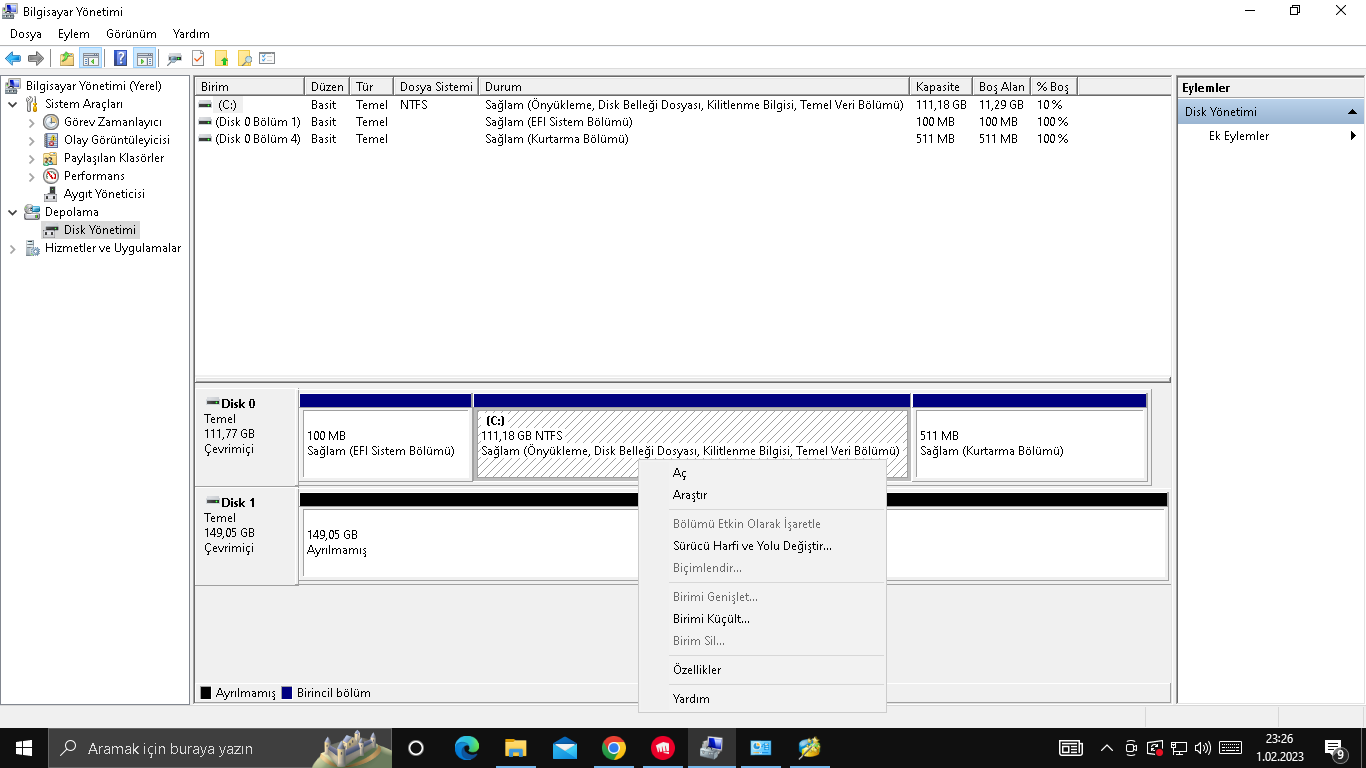The width and height of the screenshot is (1366, 768).
Task: Open the Dosya menu
Action: point(26,34)
